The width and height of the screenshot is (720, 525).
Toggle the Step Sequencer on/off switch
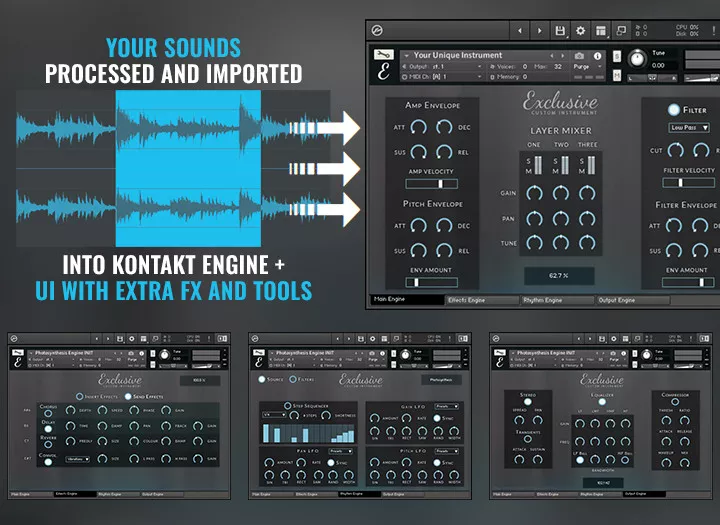[287, 406]
